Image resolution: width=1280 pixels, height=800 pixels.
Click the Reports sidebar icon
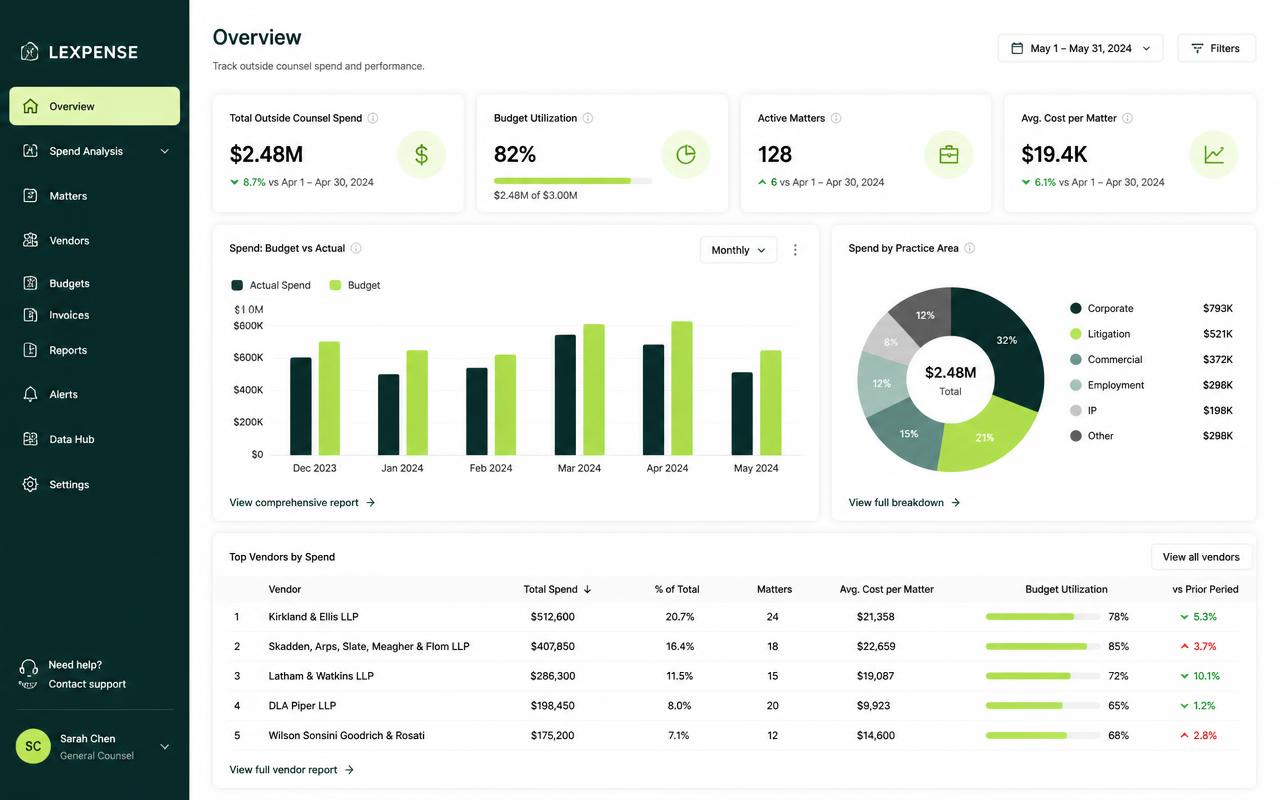click(x=30, y=350)
